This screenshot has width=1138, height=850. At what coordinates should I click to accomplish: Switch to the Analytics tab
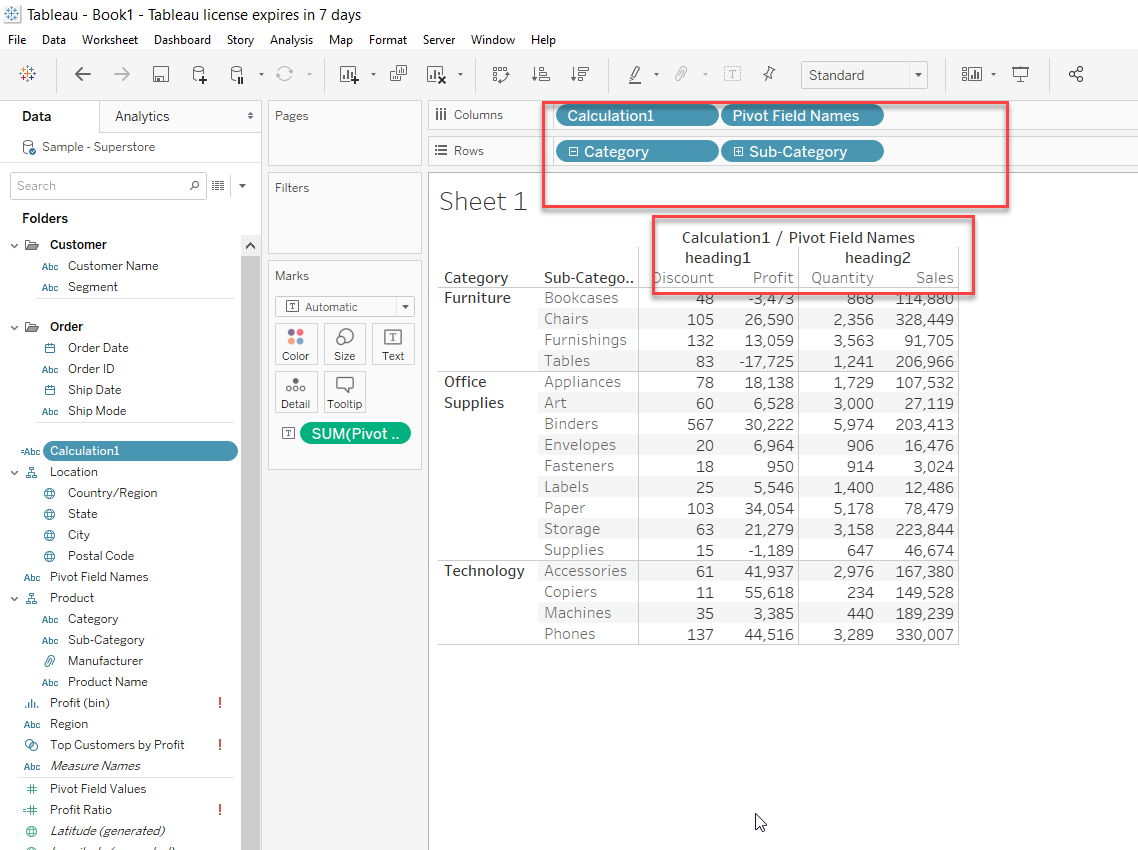pyautogui.click(x=142, y=116)
